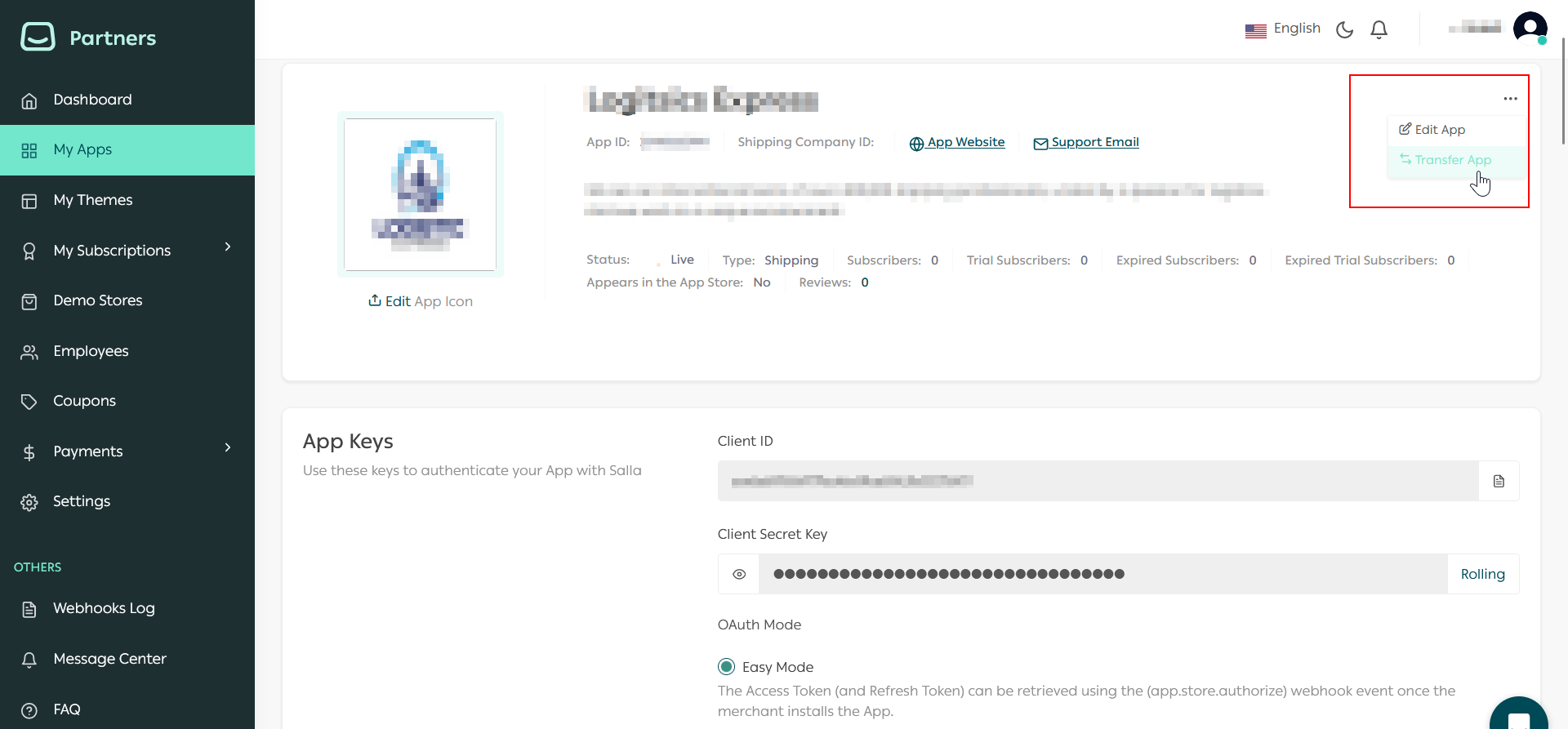
Task: Click the Partners logo icon
Action: (x=38, y=37)
